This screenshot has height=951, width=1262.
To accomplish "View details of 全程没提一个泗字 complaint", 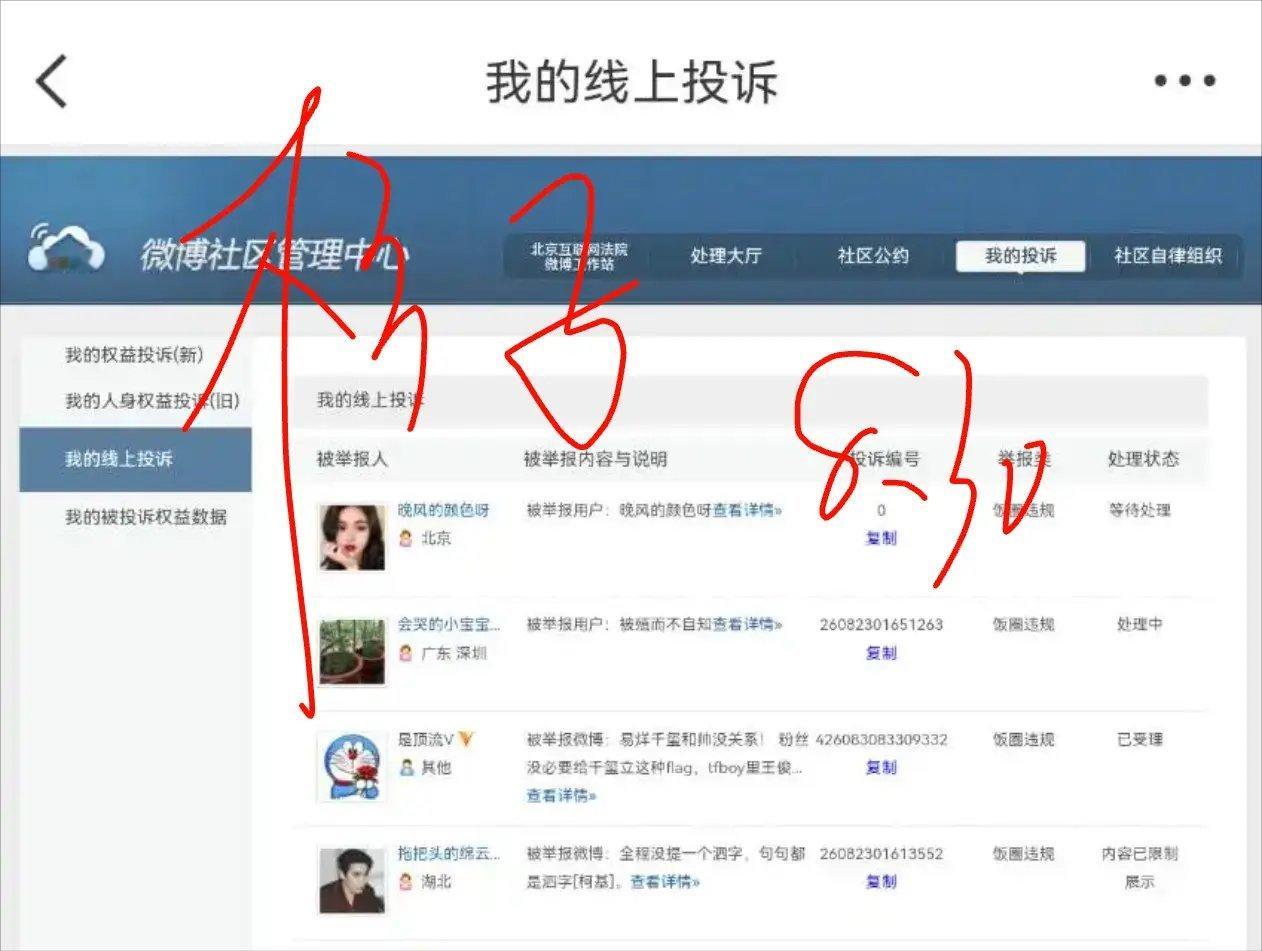I will pos(665,882).
